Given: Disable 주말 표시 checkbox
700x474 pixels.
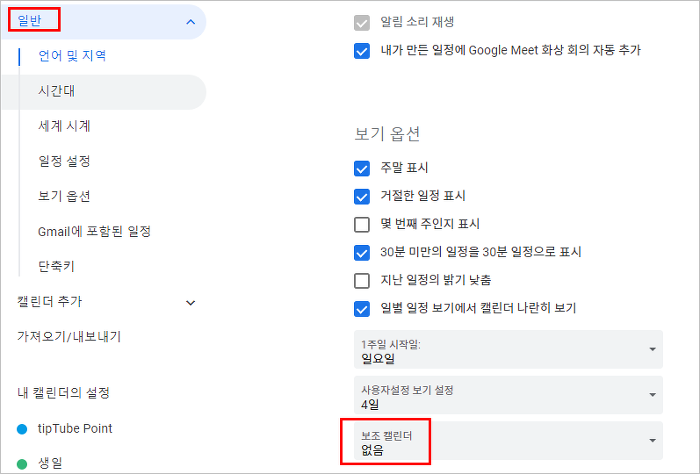Looking at the screenshot, I should coord(362,169).
